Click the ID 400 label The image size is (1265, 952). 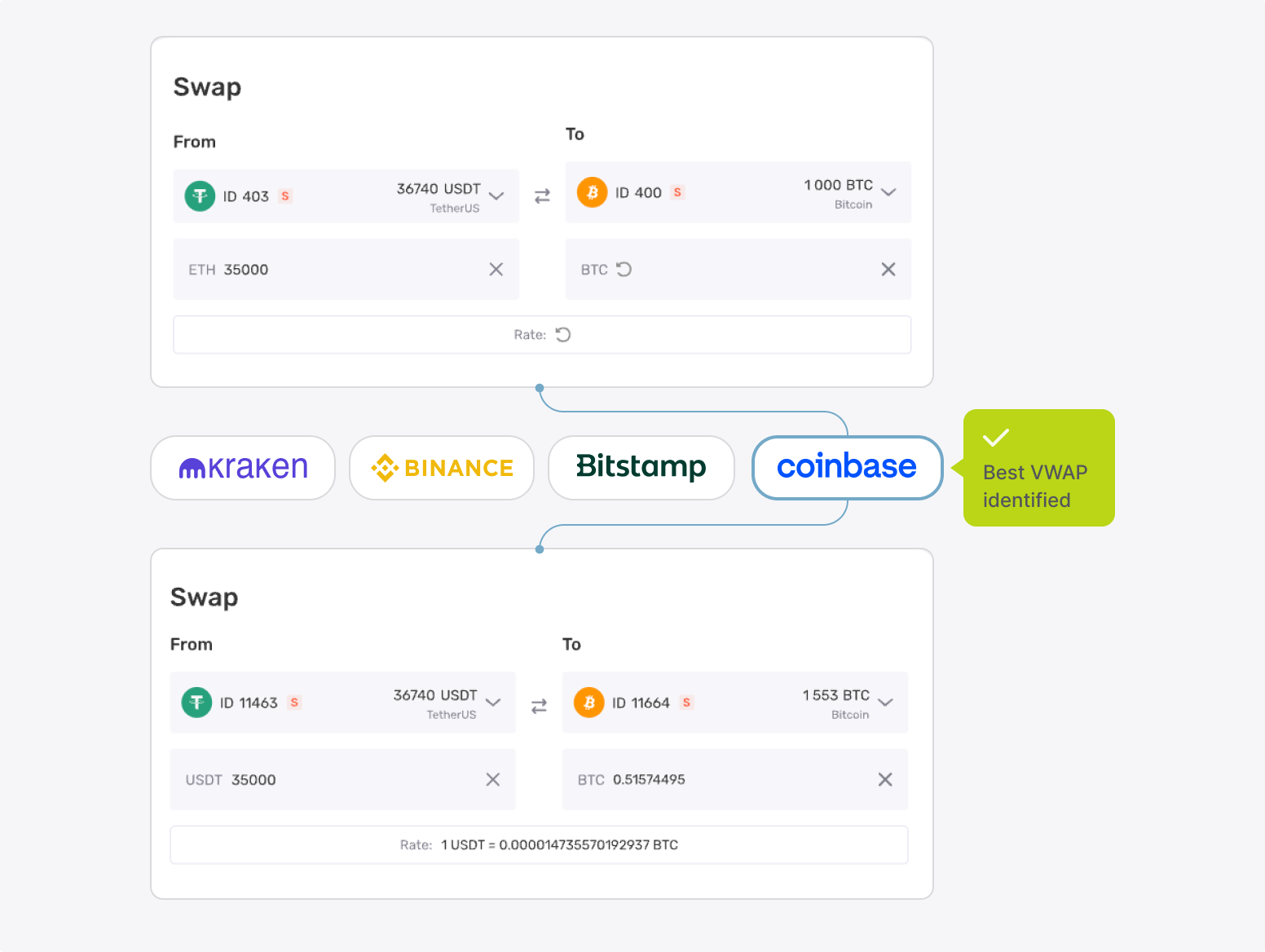638,192
